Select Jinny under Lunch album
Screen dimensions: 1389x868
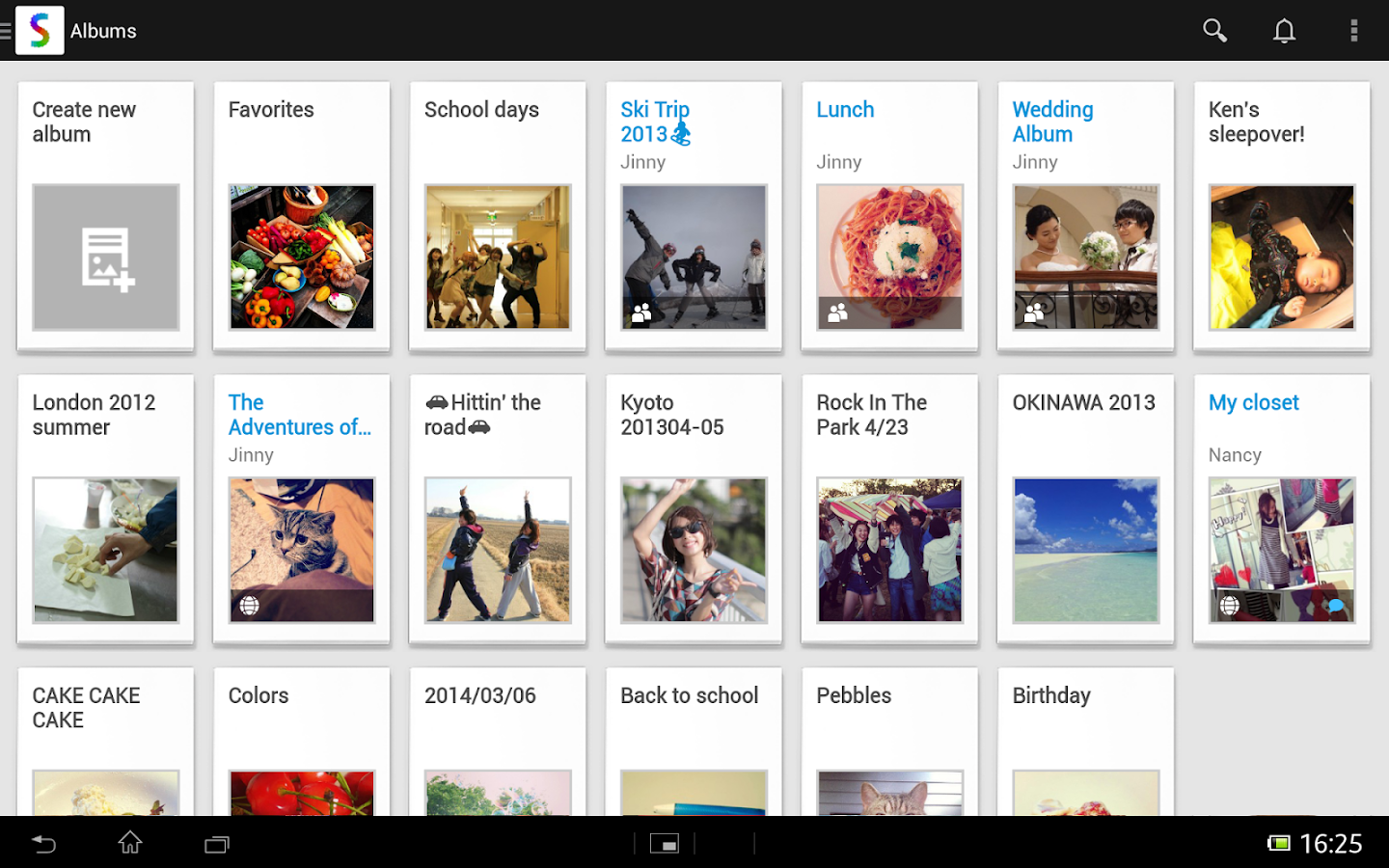pyautogui.click(x=838, y=162)
